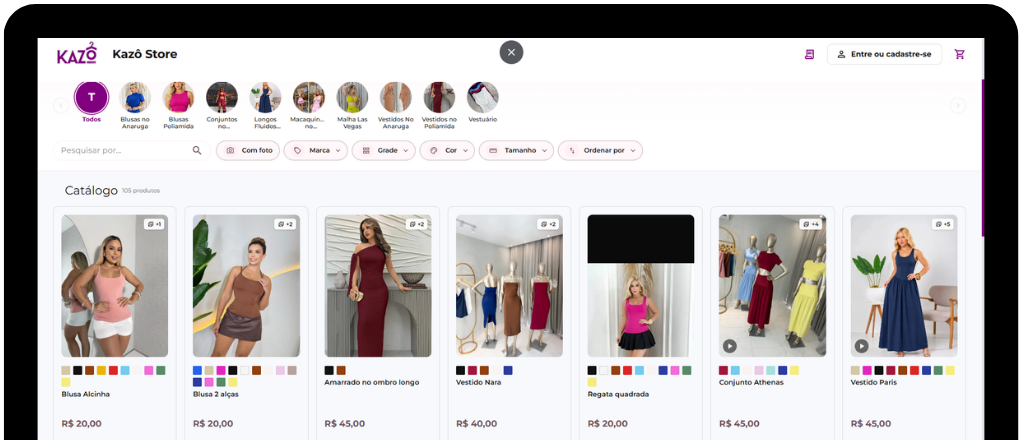Open Blusa Alcinha product photo
The image size is (1023, 440).
pos(115,286)
